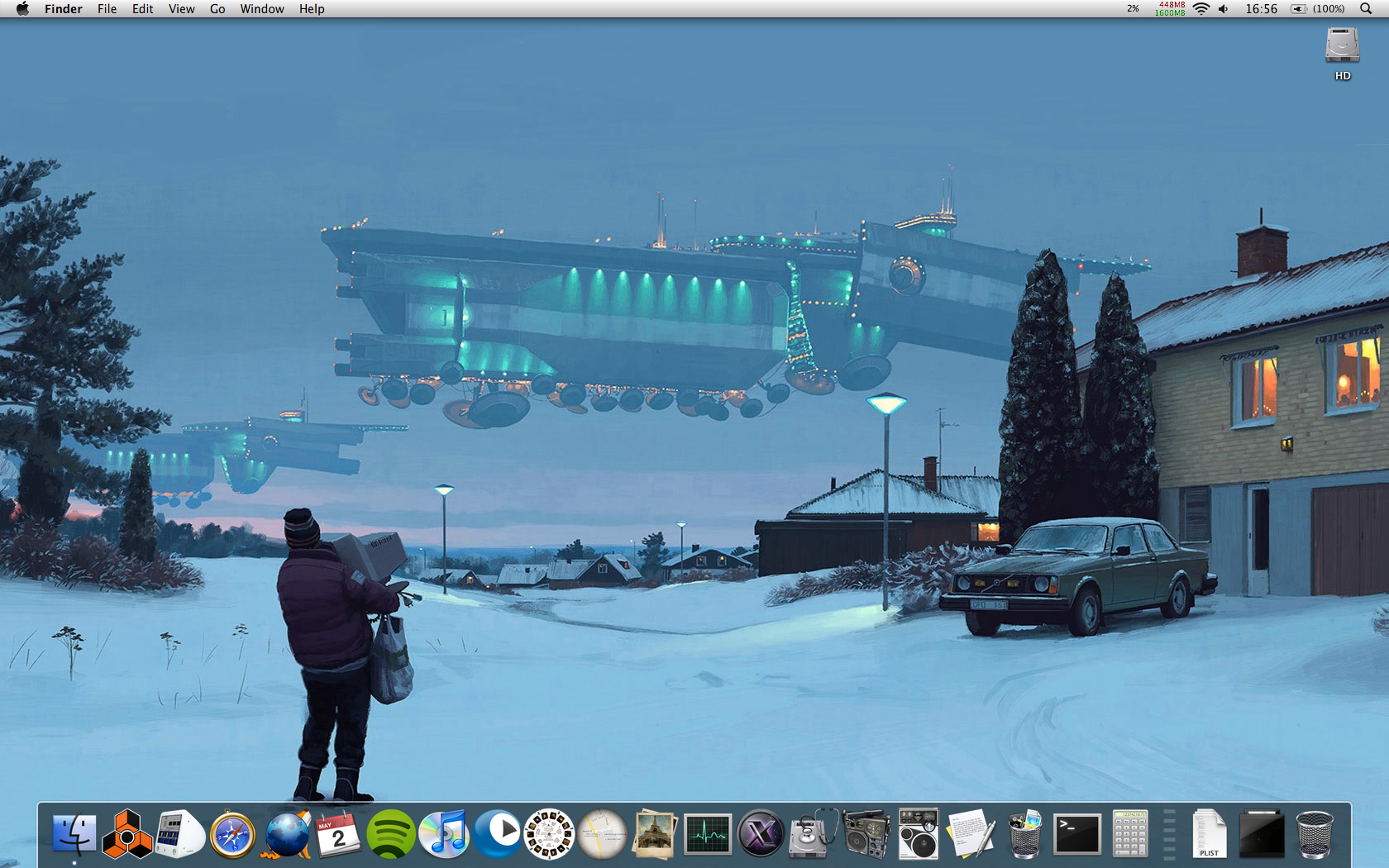Launch Disk Utility stethoscope icon
This screenshot has height=868, width=1389.
pyautogui.click(x=814, y=834)
